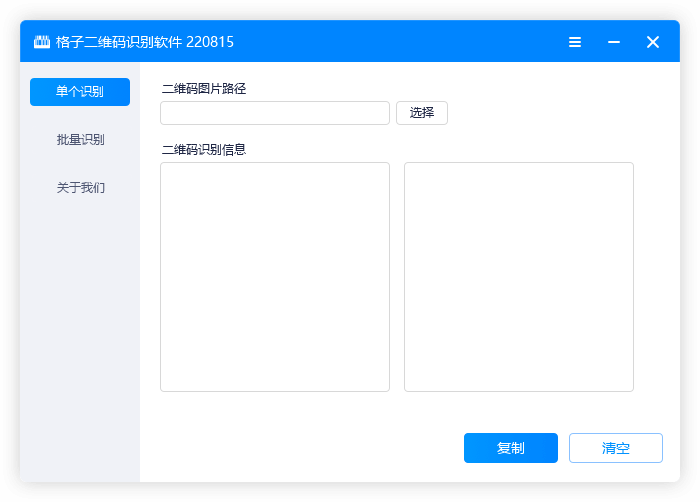Click empty space left of 复制 button
Viewport: 700px width, 502px height.
[300, 448]
